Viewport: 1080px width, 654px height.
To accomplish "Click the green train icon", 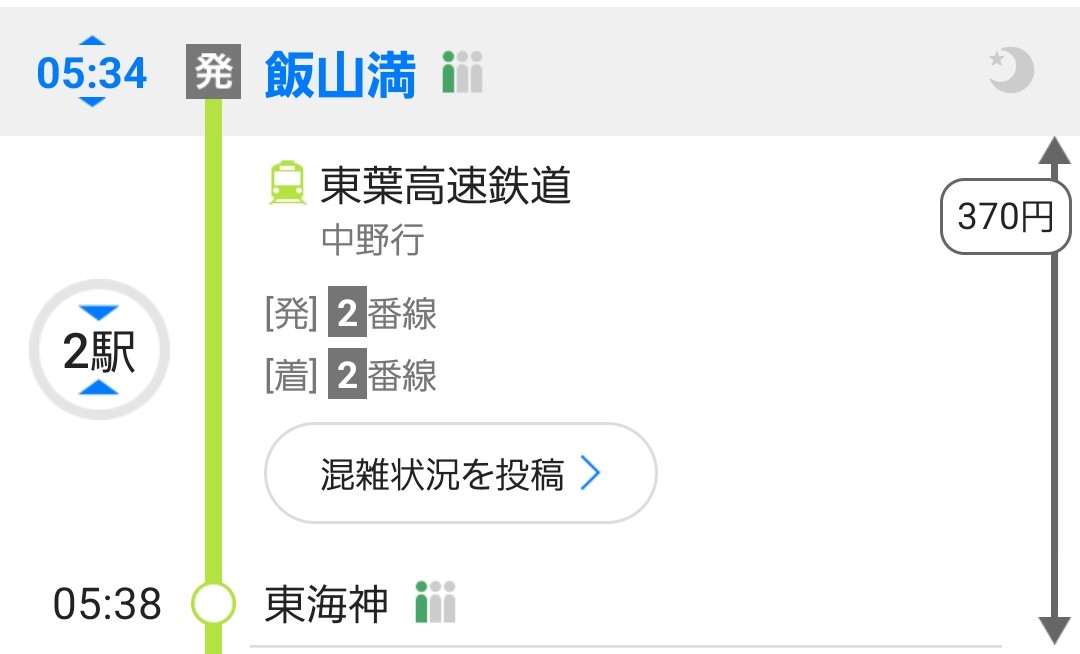I will pyautogui.click(x=287, y=185).
